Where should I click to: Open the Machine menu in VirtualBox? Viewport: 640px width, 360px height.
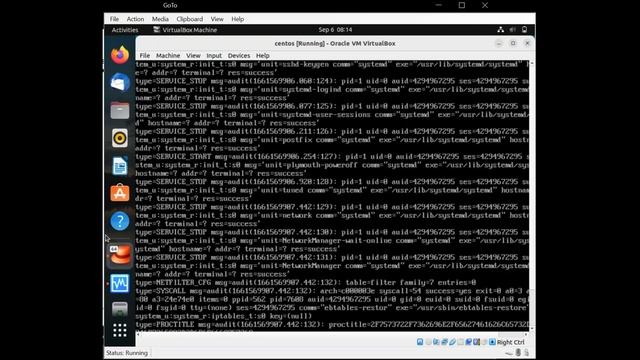[168, 56]
